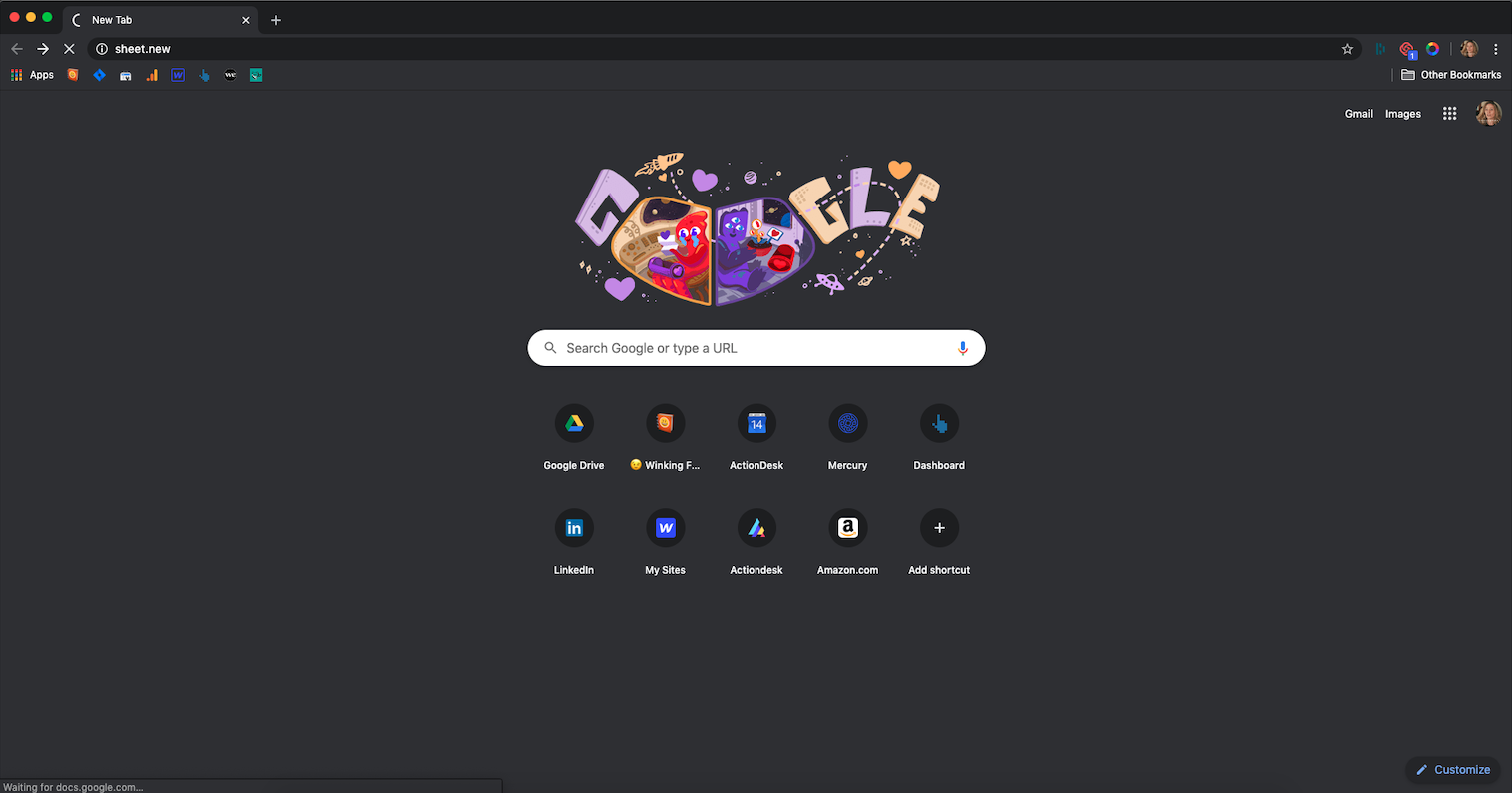Open Google account avatar on the page
The width and height of the screenshot is (1512, 793).
(x=1489, y=114)
